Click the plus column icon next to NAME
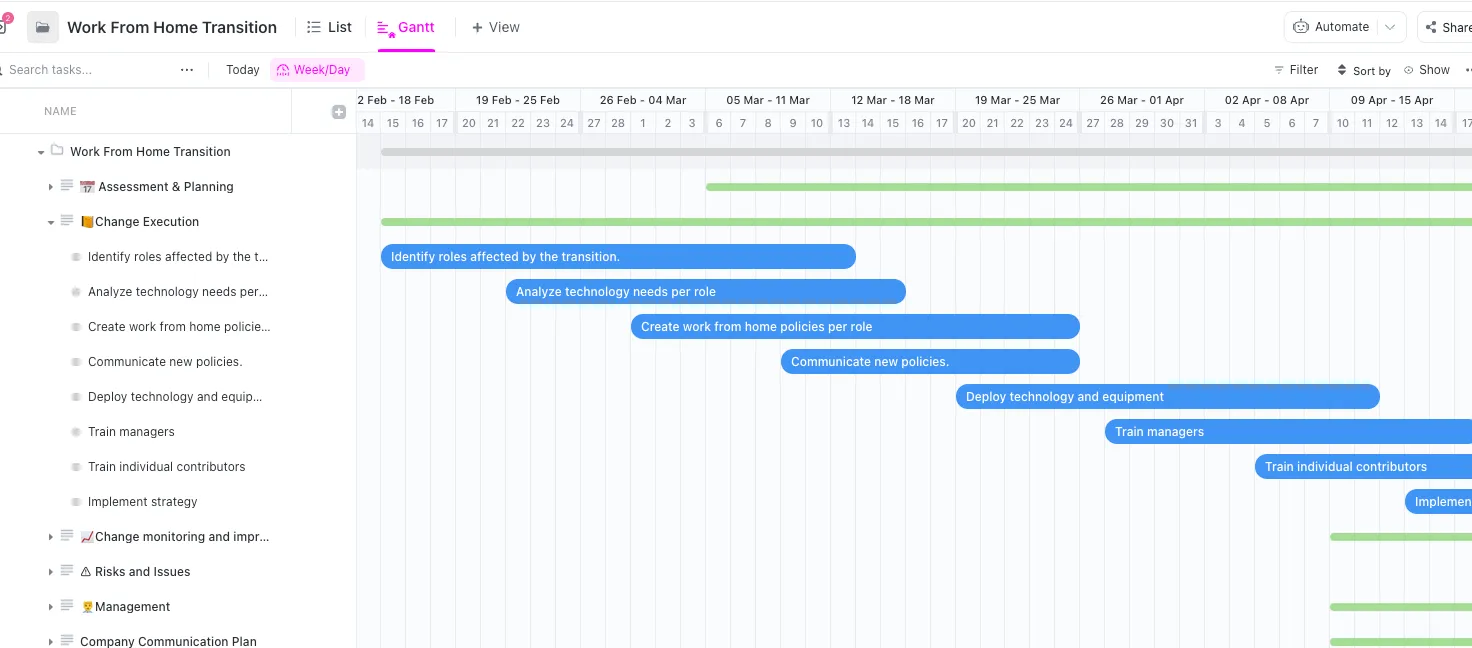Image resolution: width=1472 pixels, height=648 pixels. tap(339, 112)
